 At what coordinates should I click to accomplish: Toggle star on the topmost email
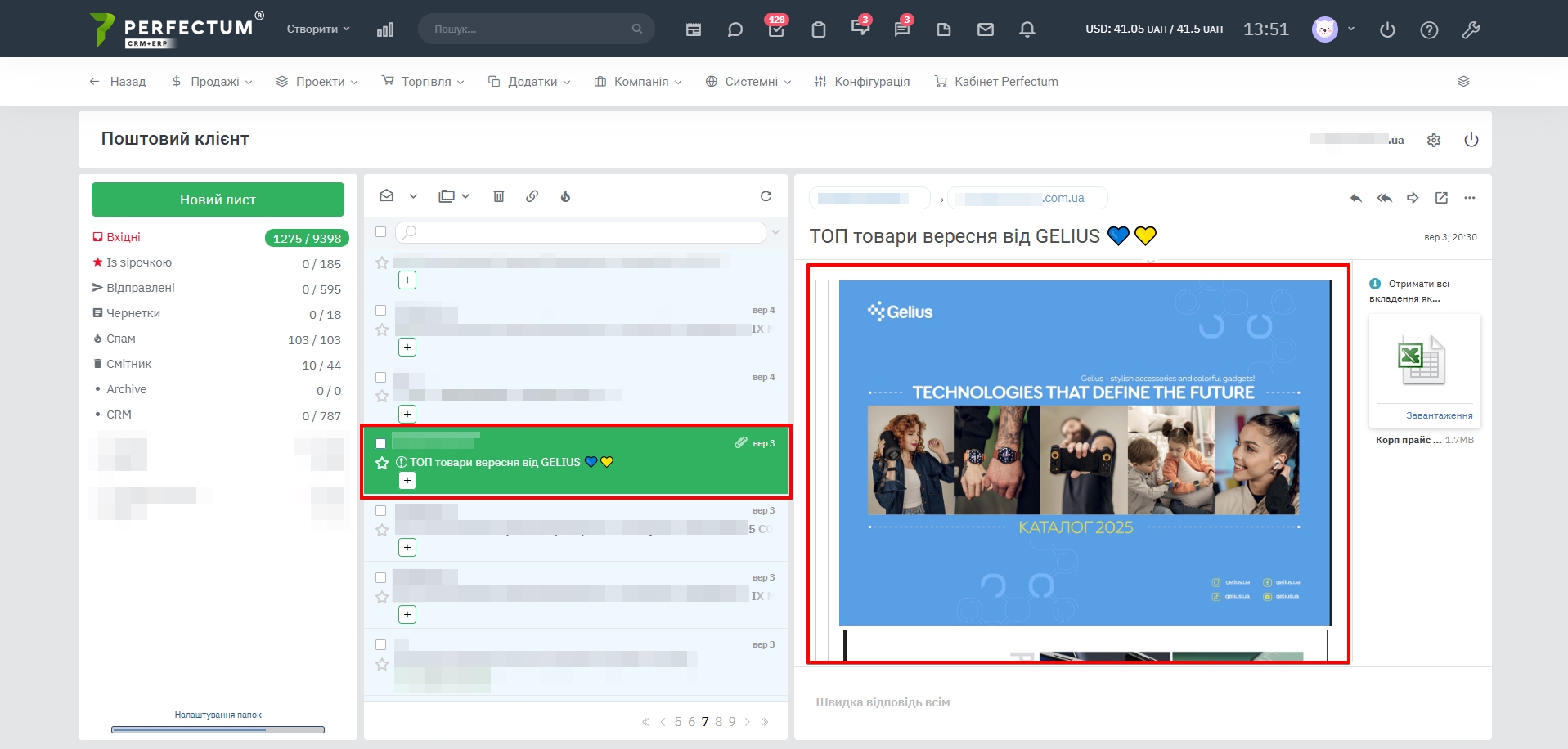click(382, 262)
